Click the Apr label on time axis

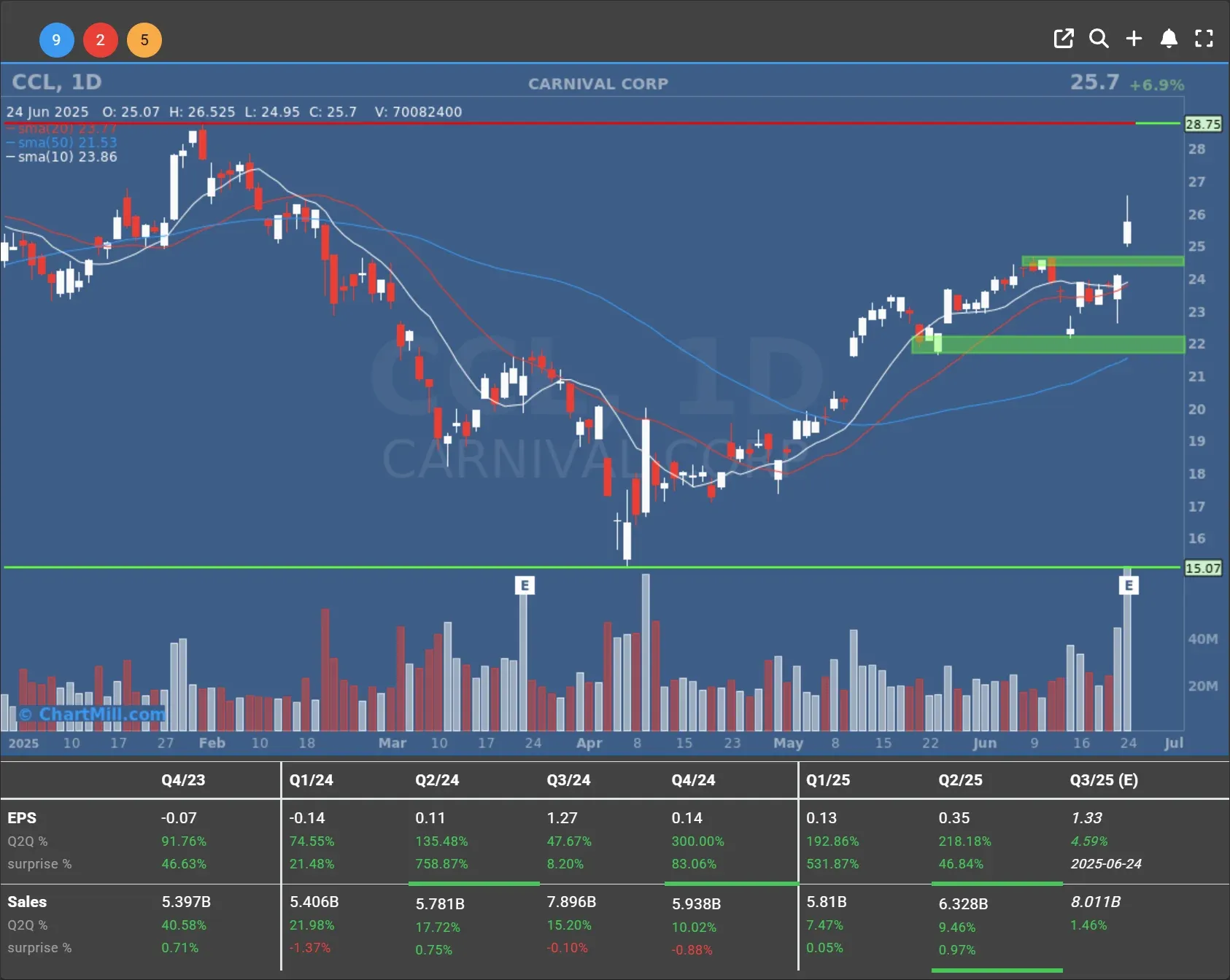click(589, 743)
